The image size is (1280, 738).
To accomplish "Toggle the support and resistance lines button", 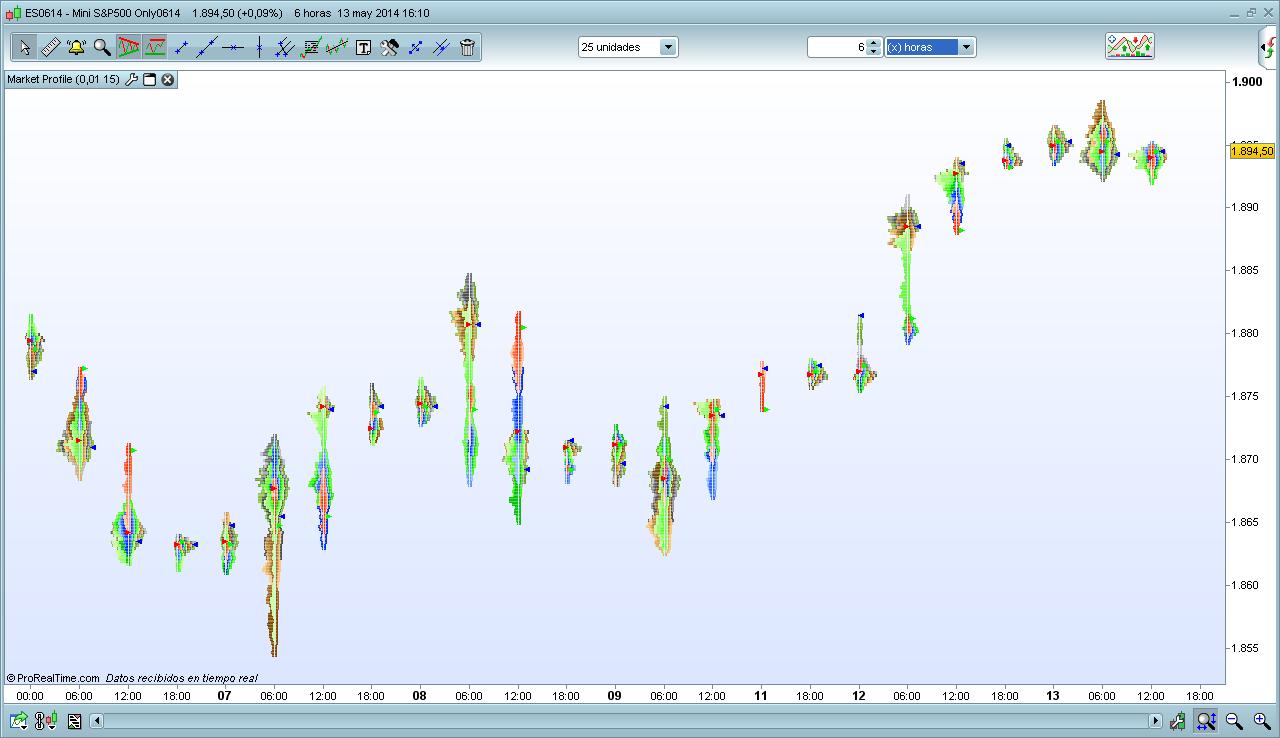I will 154,47.
